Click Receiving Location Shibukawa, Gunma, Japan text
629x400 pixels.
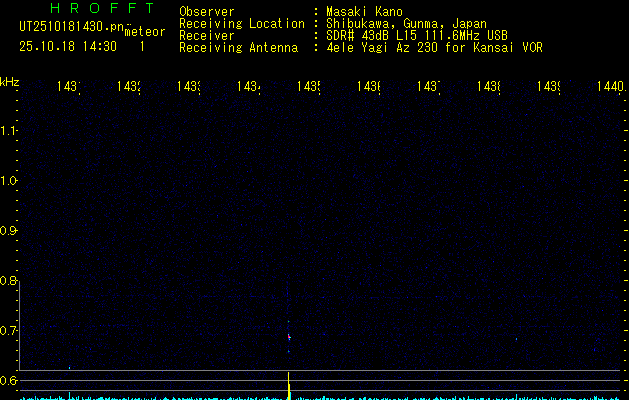tap(406, 24)
